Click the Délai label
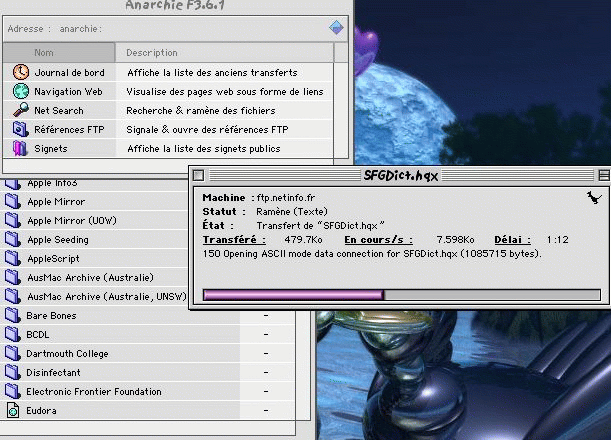This screenshot has height=440, width=611. point(512,240)
